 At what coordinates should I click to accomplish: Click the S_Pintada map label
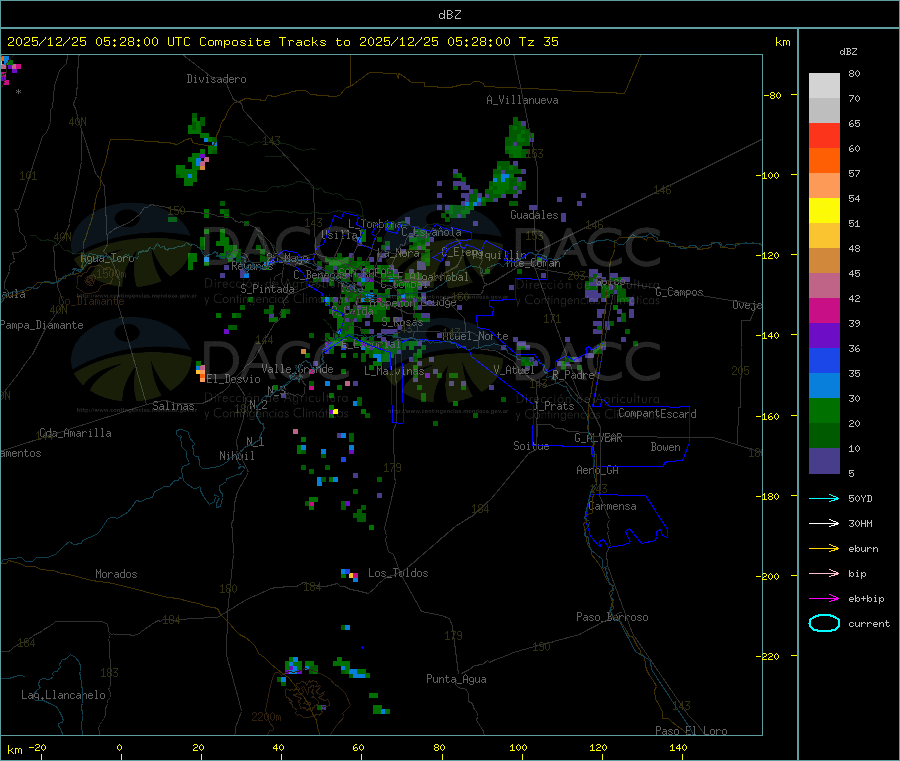coord(267,289)
